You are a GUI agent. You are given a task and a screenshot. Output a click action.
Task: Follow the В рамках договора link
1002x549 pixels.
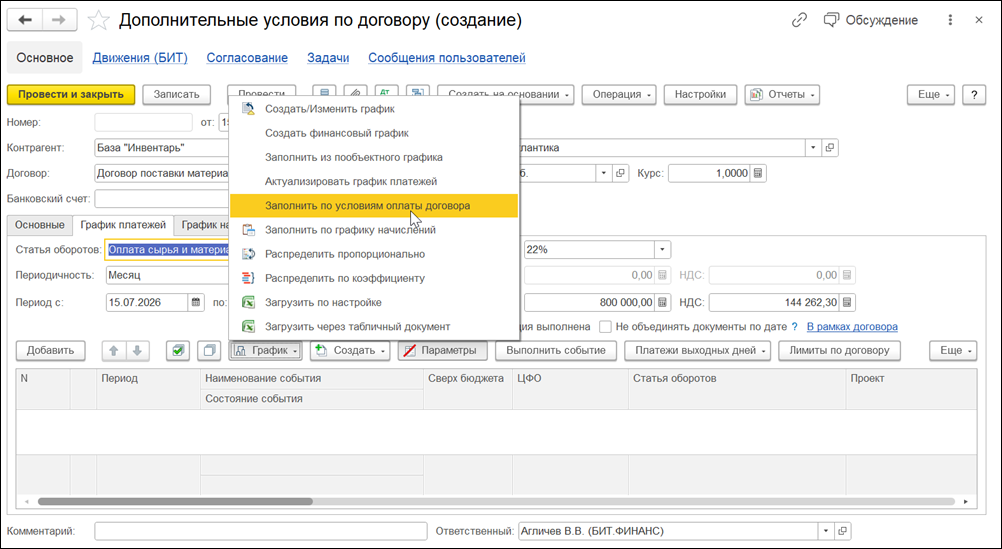852,327
